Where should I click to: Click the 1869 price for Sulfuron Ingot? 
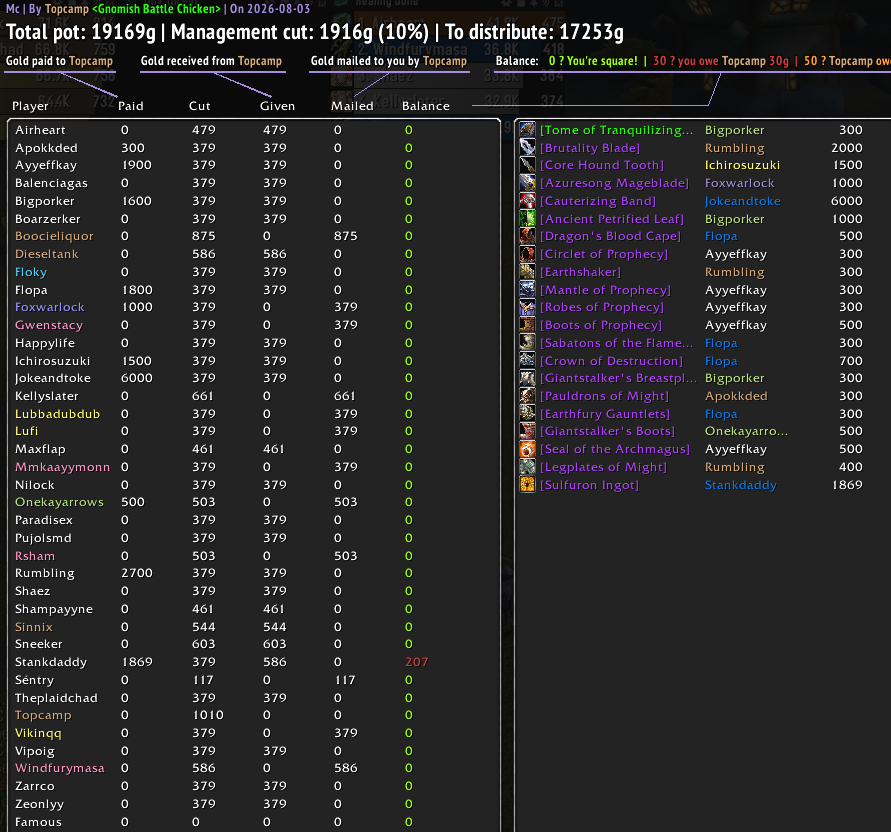(847, 485)
